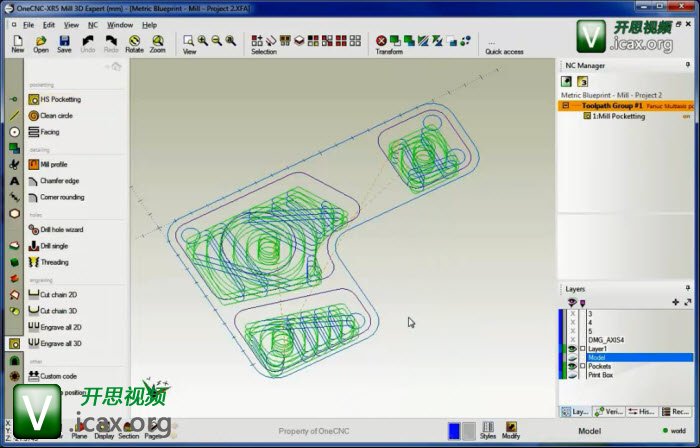
Task: Click the gray color swatch in bottom bar
Action: [x=469, y=431]
